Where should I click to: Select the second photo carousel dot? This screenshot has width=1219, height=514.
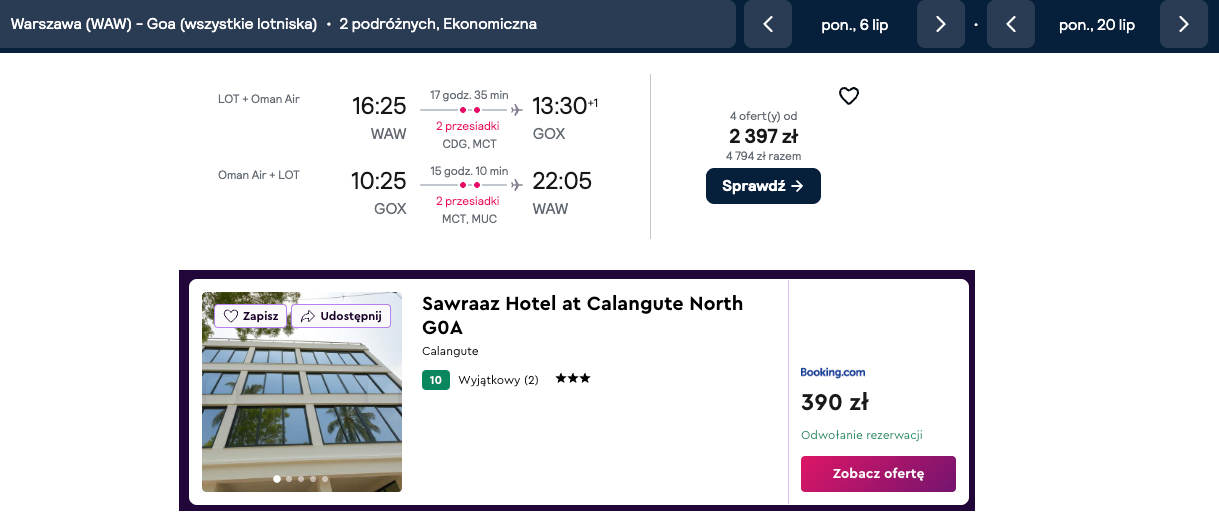[x=289, y=479]
